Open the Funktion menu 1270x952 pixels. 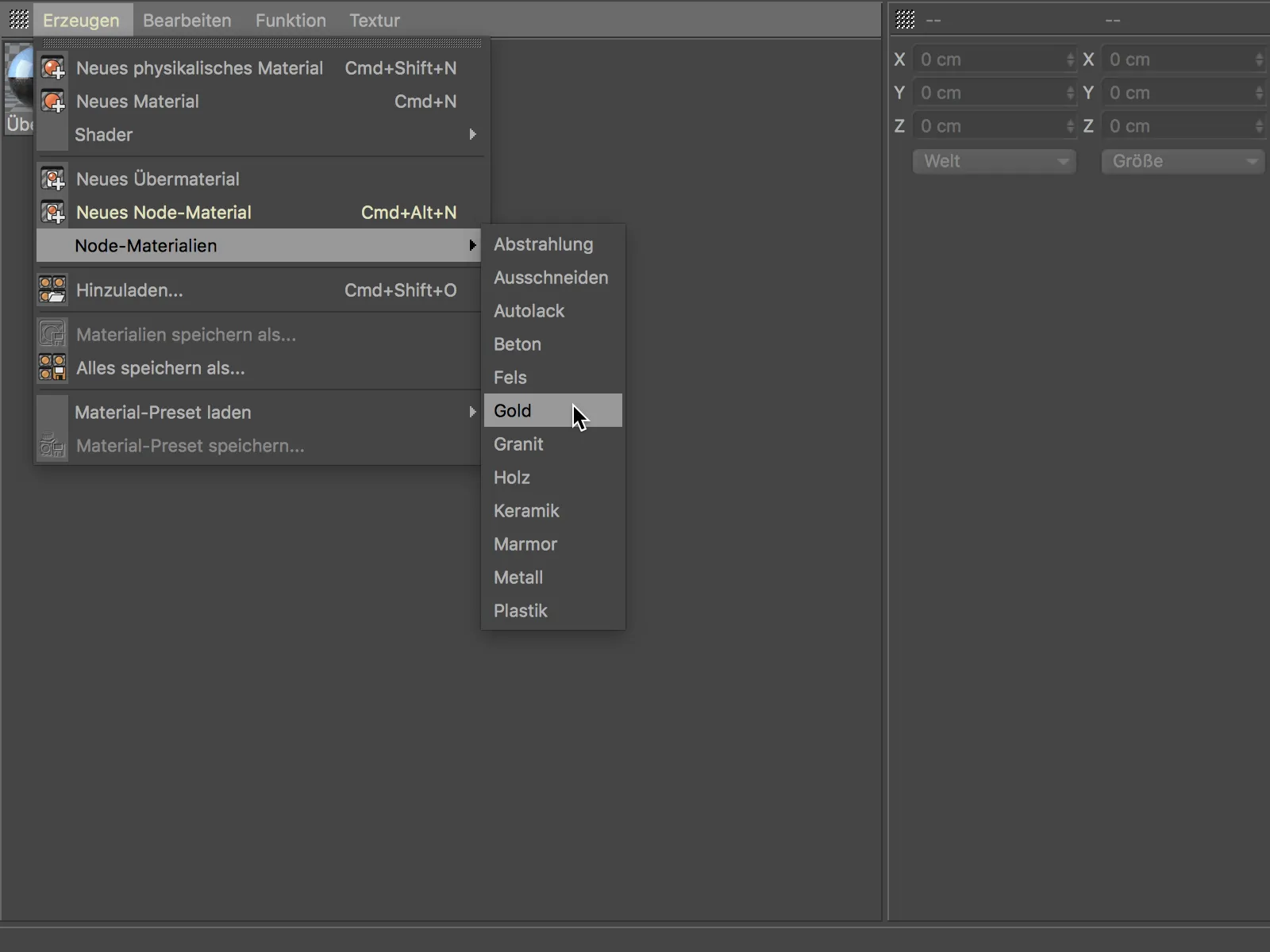(x=291, y=21)
